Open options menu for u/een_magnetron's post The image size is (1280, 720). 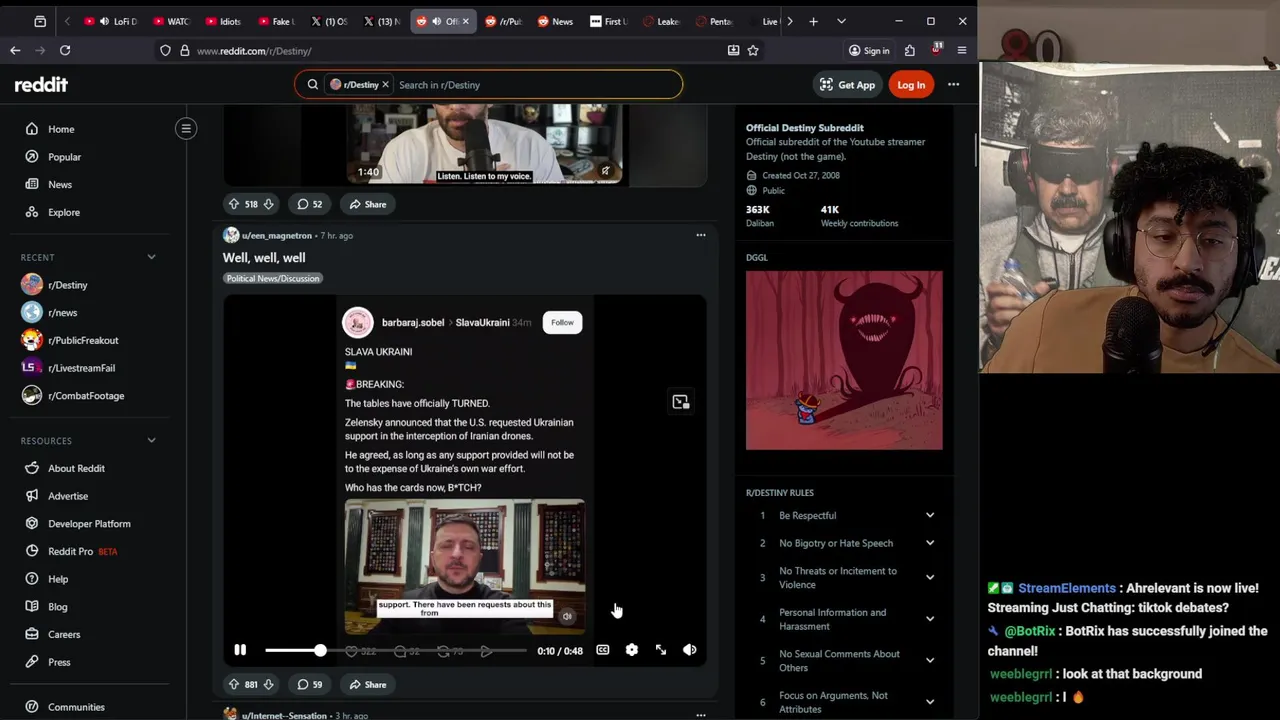(700, 235)
